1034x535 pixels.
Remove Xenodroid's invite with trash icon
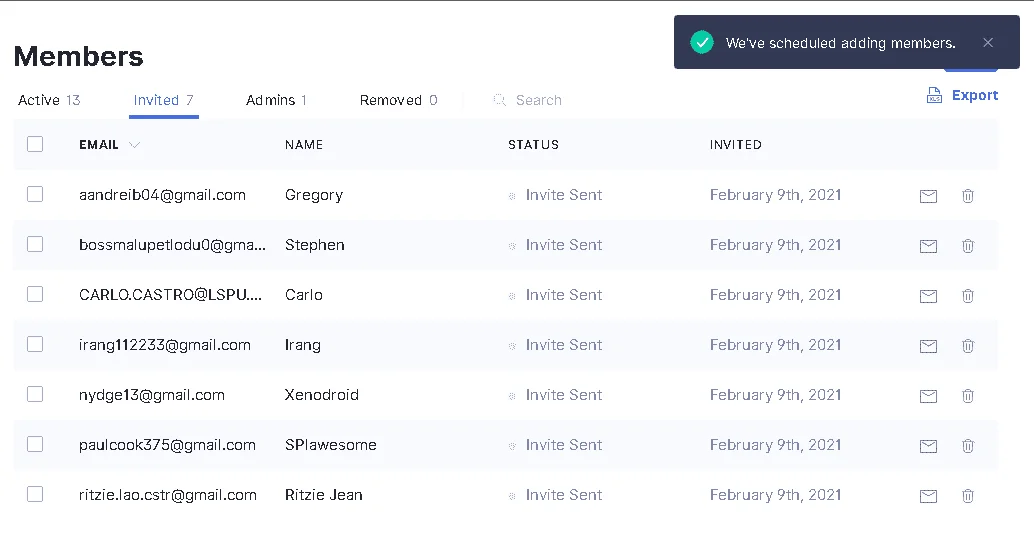click(967, 396)
